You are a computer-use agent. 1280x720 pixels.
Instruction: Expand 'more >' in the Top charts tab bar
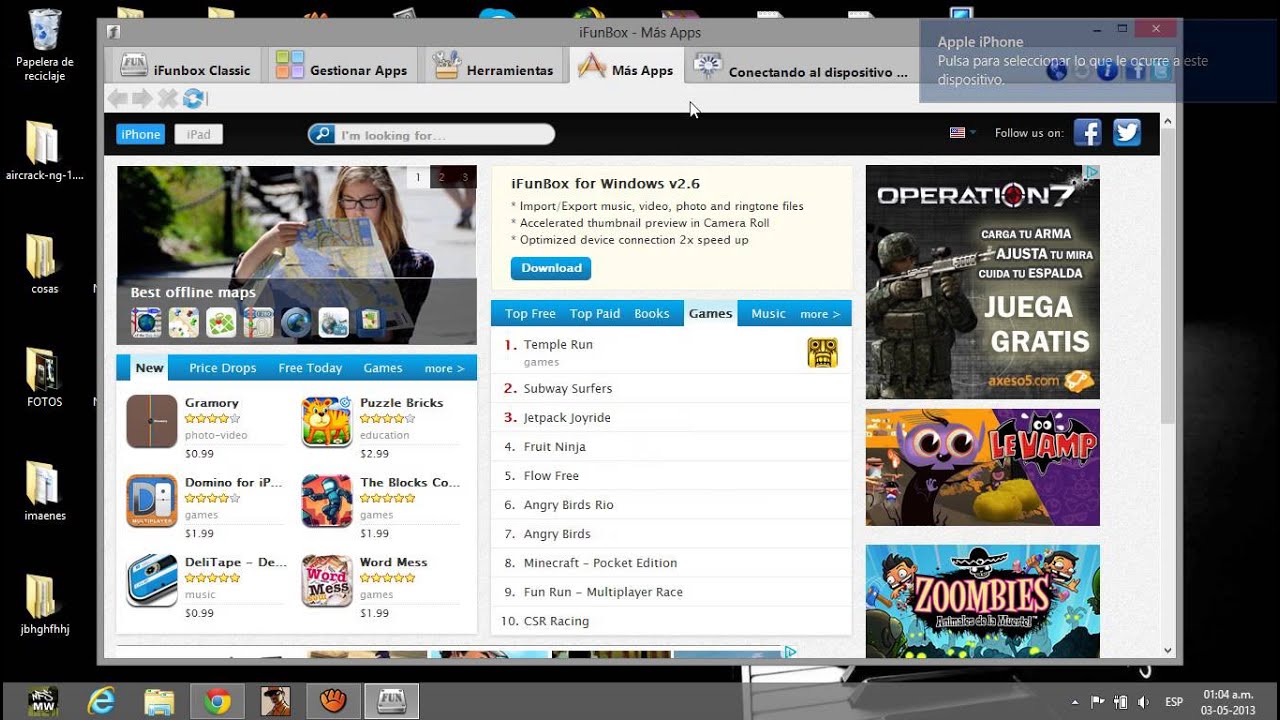[x=820, y=313]
